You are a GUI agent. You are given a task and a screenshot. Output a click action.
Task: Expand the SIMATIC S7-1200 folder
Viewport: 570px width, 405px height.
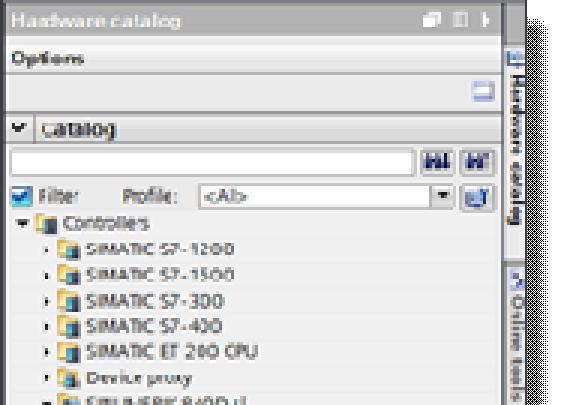click(x=46, y=250)
